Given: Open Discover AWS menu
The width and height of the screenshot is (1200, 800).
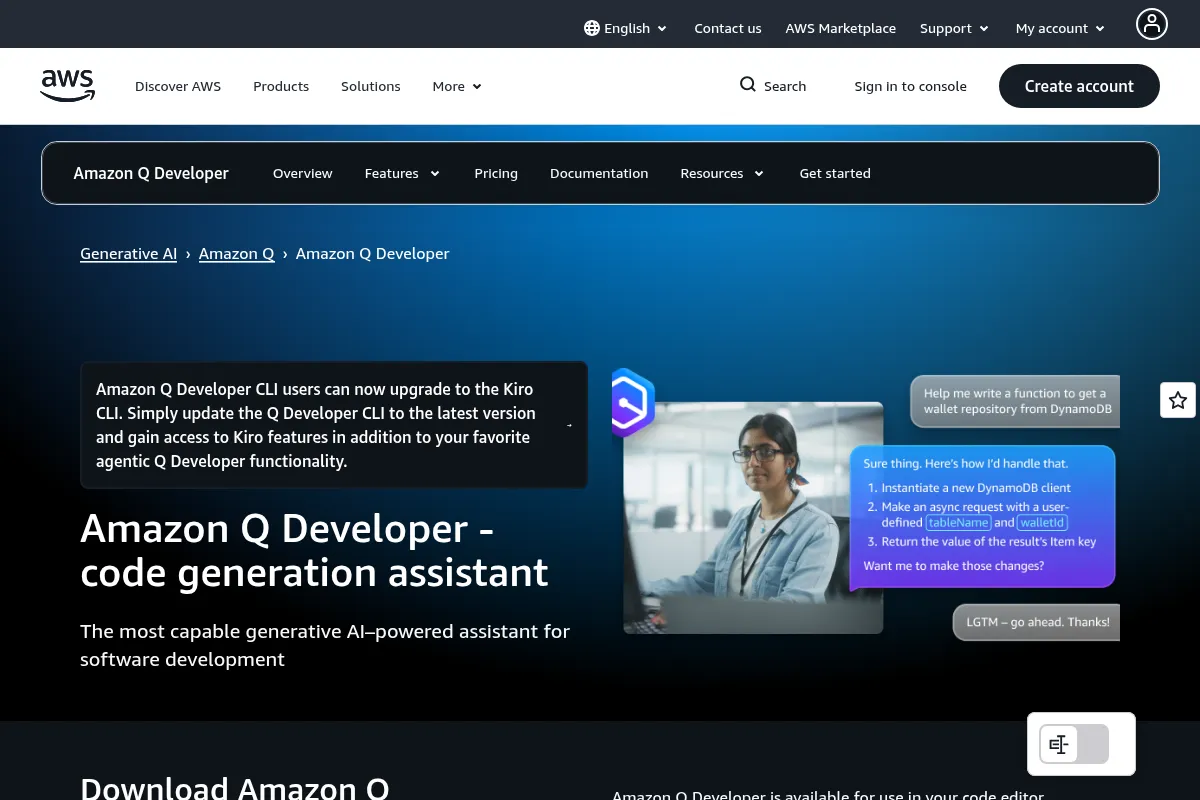Looking at the screenshot, I should [178, 86].
